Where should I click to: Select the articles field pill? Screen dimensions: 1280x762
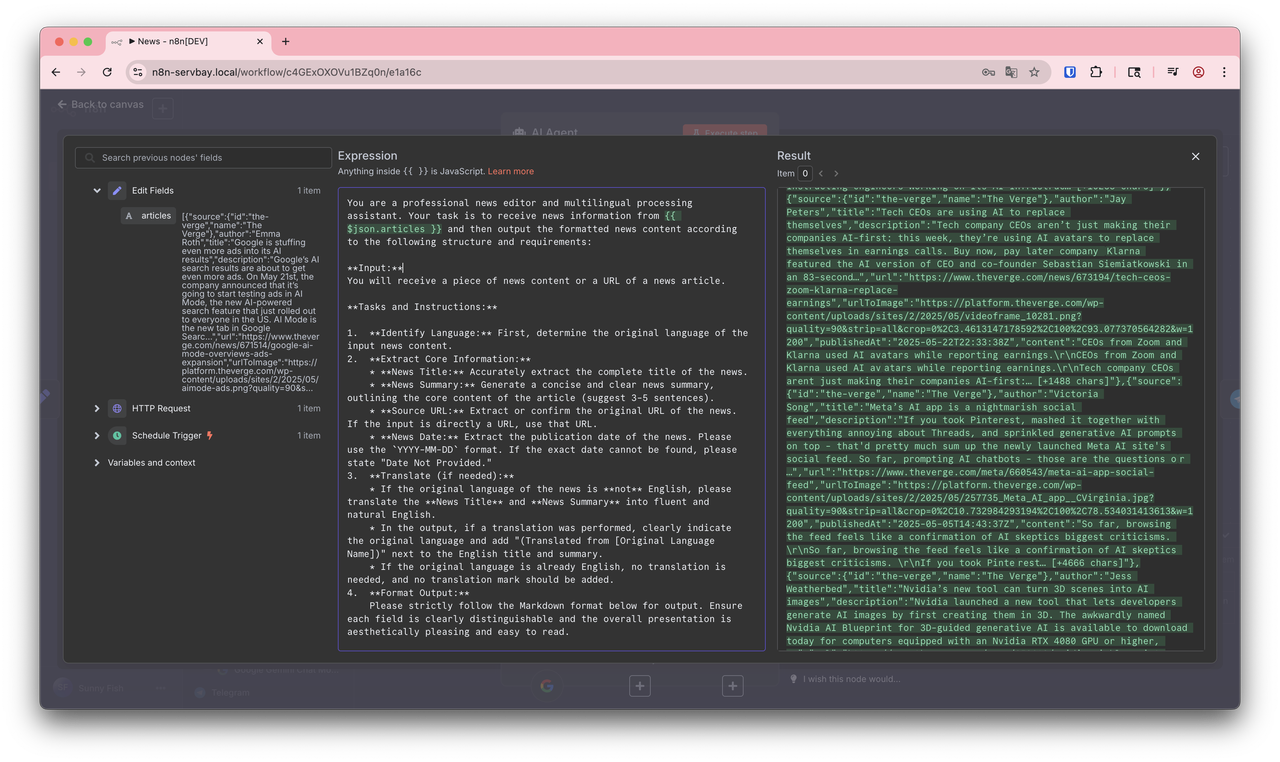tap(148, 216)
